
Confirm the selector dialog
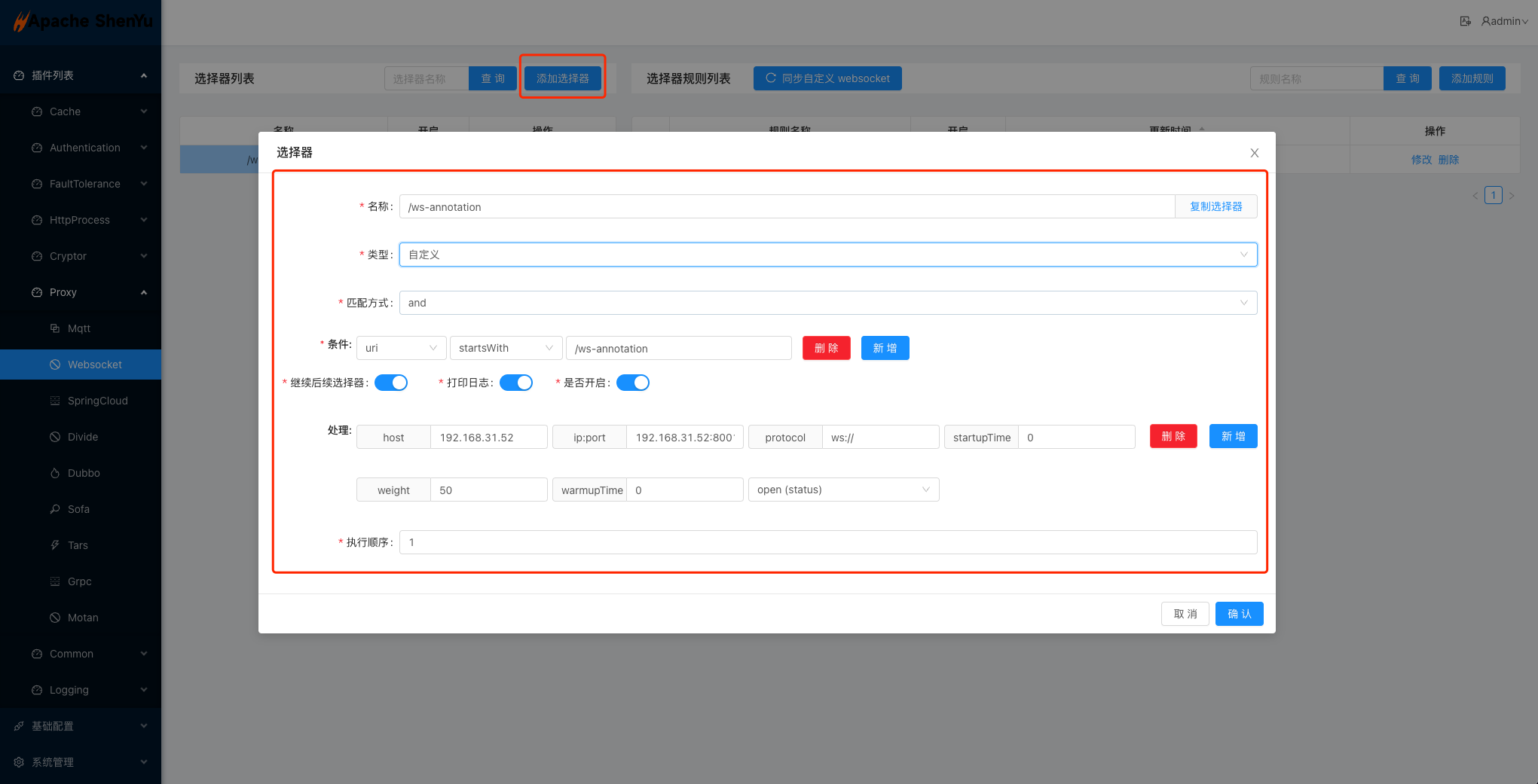(1239, 614)
